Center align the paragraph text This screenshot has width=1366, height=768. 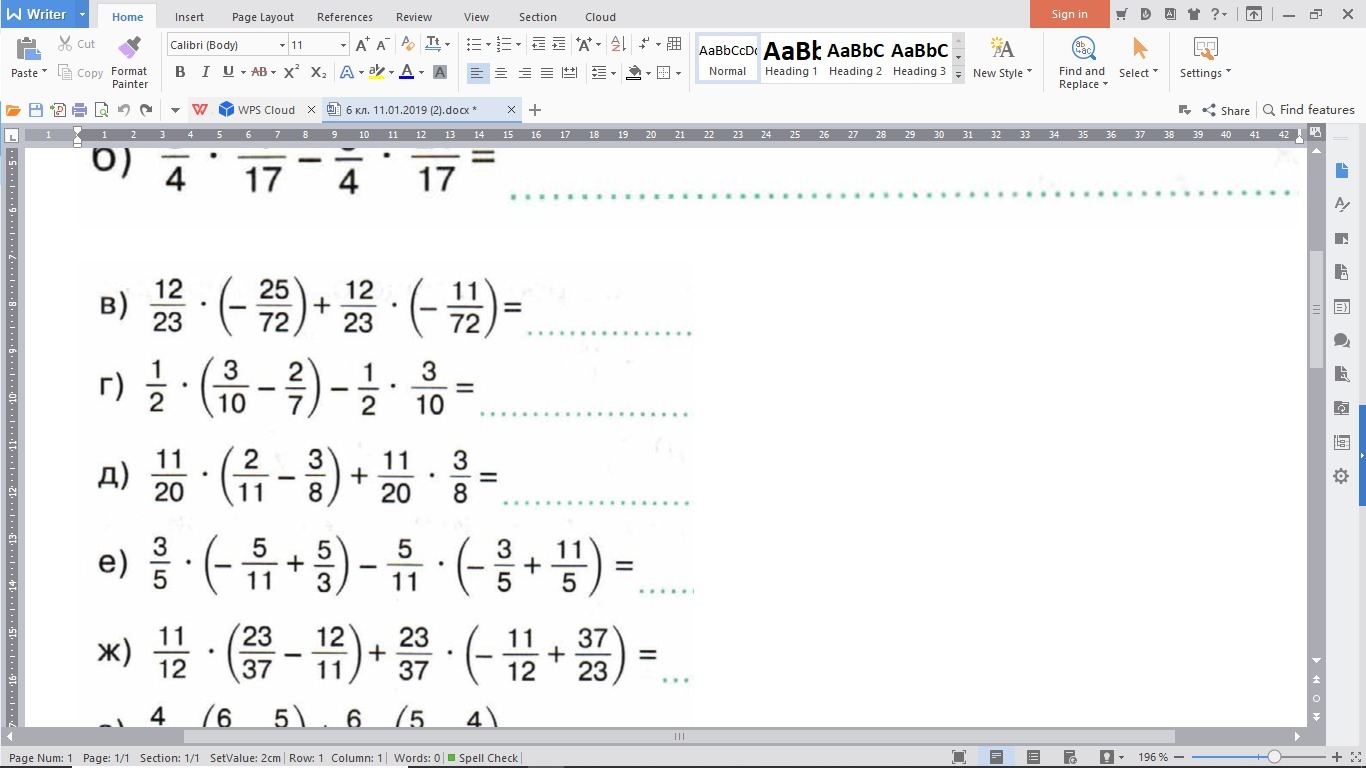(x=500, y=73)
